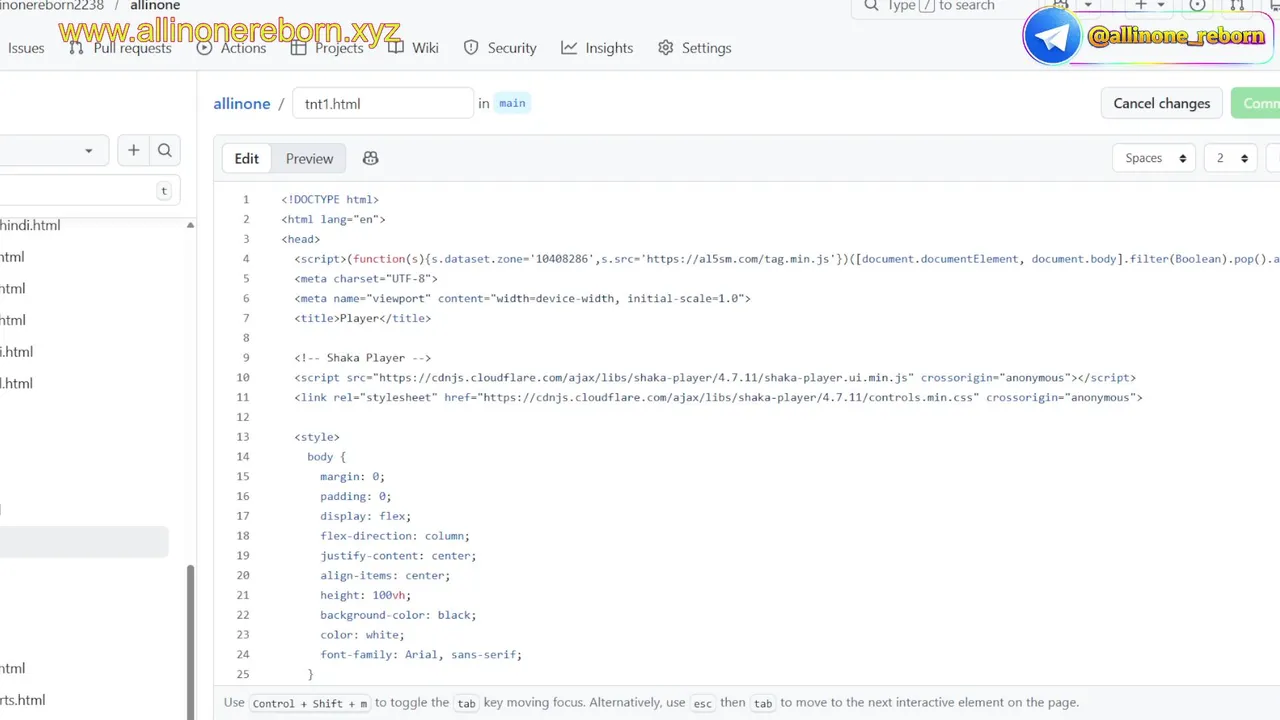This screenshot has height=720, width=1280.
Task: Click the meta charset UTF-8 line
Action: coord(366,279)
